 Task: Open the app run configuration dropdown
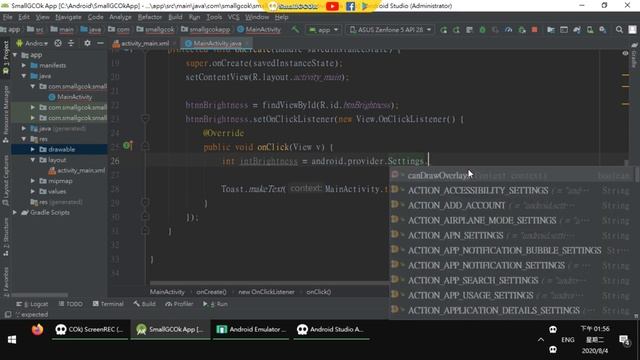pyautogui.click(x=324, y=30)
